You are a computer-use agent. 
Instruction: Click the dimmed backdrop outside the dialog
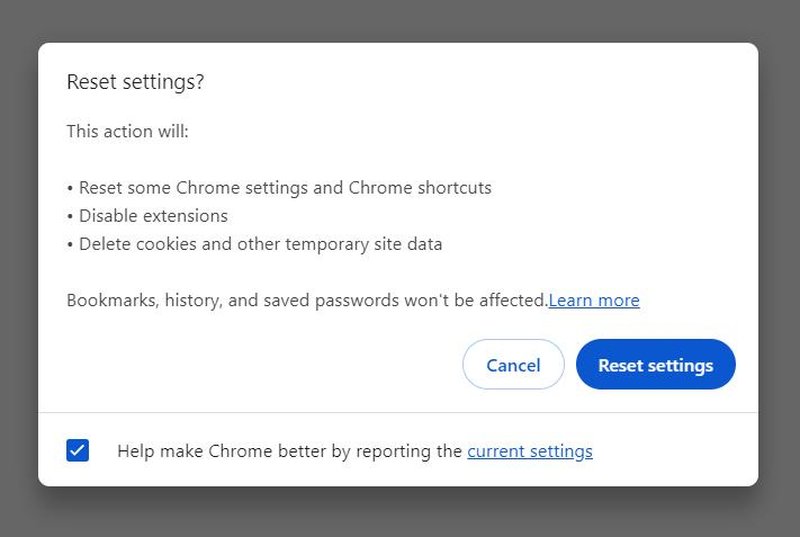click(400, 515)
